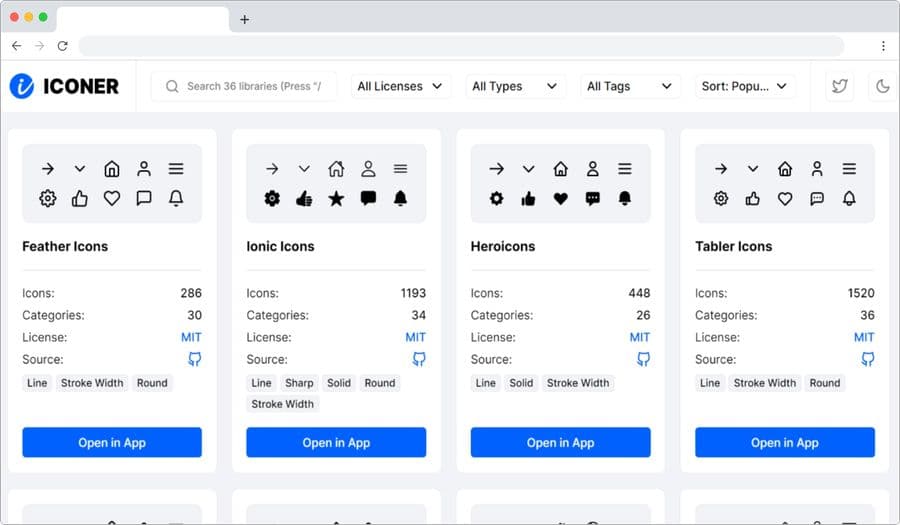Click the Tabler preview chat bubble icon
Viewport: 900px width, 525px height.
[817, 199]
